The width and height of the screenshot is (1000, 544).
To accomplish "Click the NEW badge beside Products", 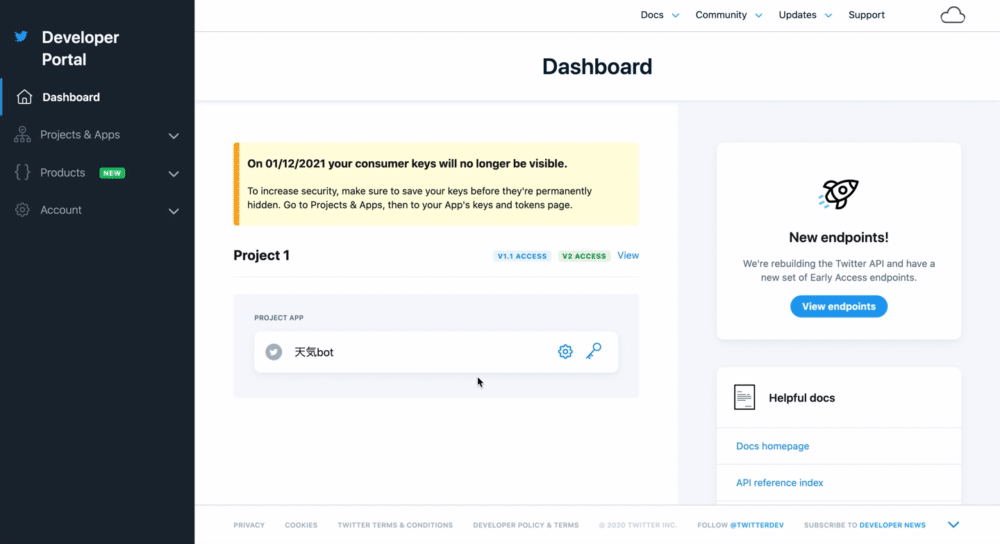I will coord(112,173).
